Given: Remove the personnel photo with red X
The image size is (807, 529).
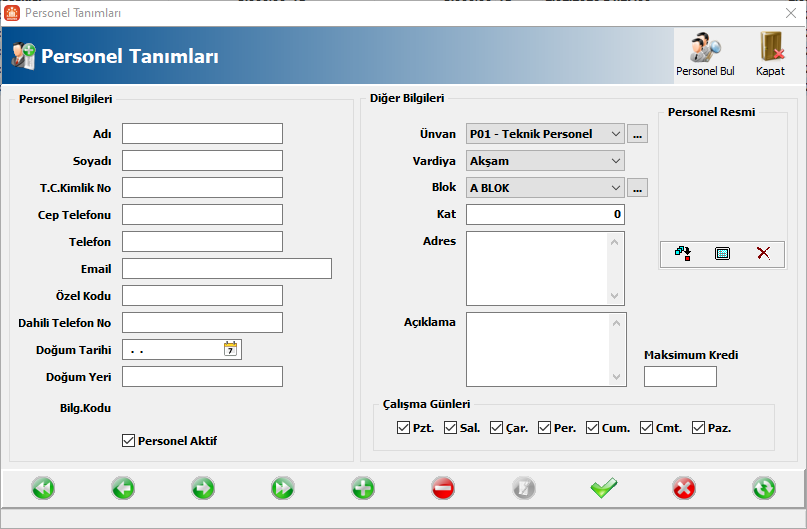Looking at the screenshot, I should 763,253.
